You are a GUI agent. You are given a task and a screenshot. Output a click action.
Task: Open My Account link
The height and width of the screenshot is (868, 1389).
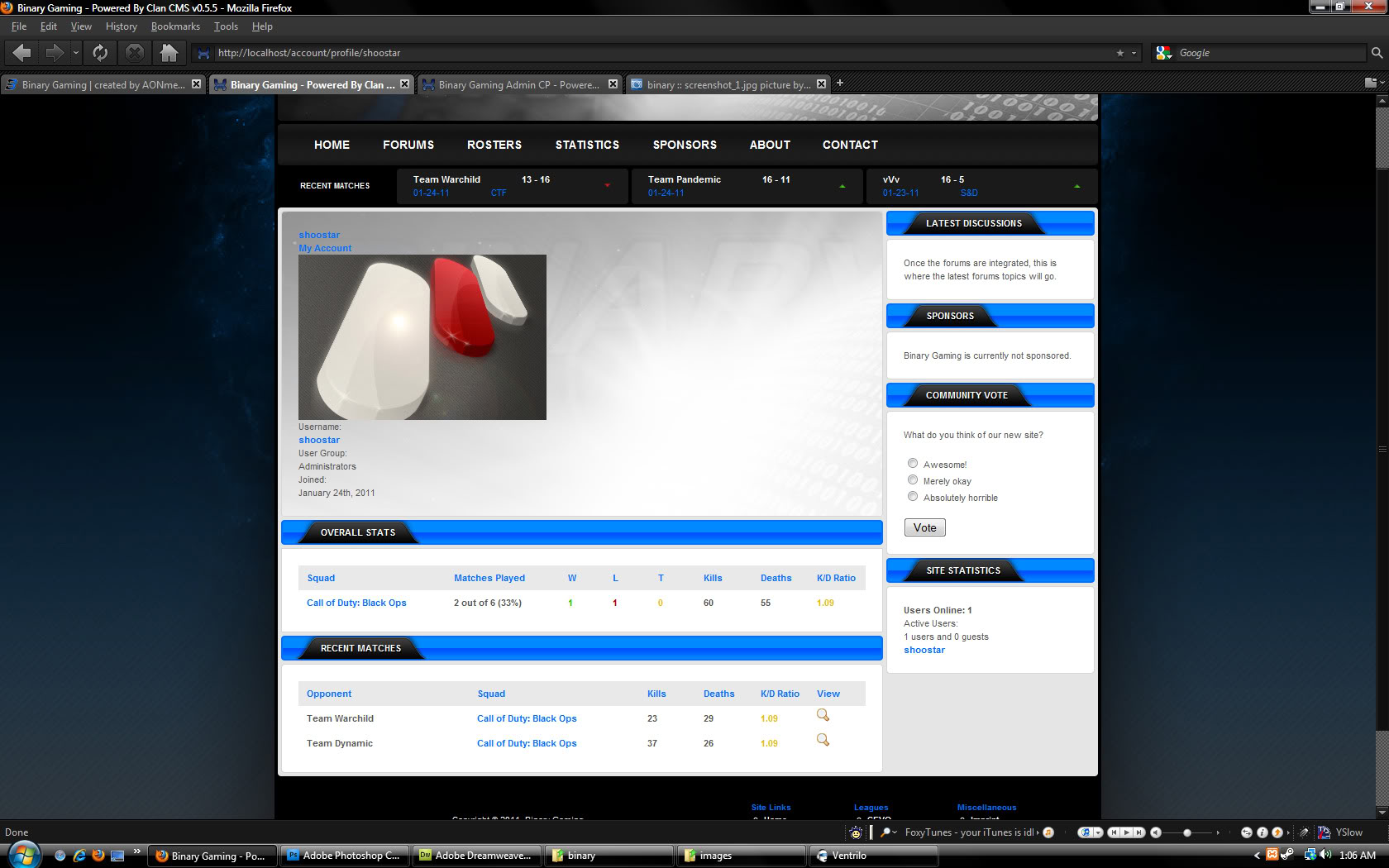pyautogui.click(x=325, y=248)
